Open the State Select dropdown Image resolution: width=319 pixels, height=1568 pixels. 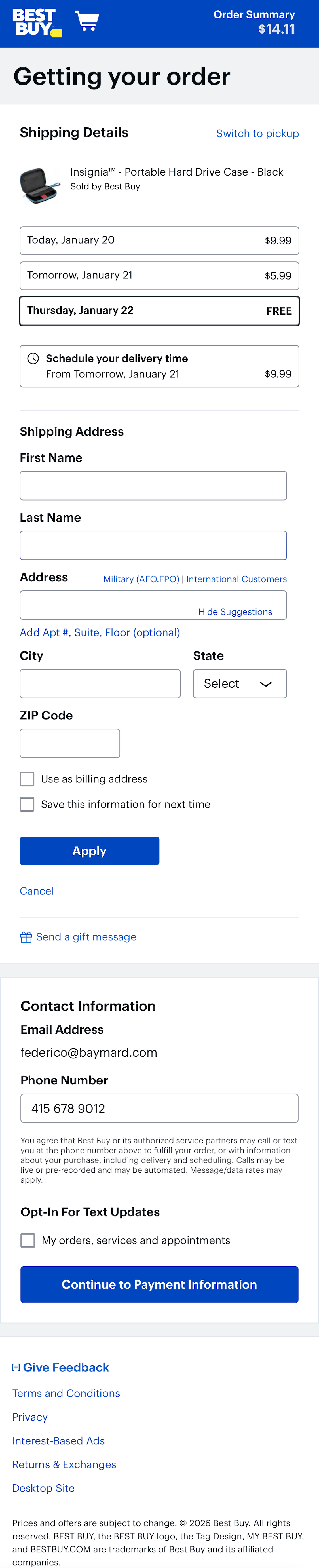240,683
